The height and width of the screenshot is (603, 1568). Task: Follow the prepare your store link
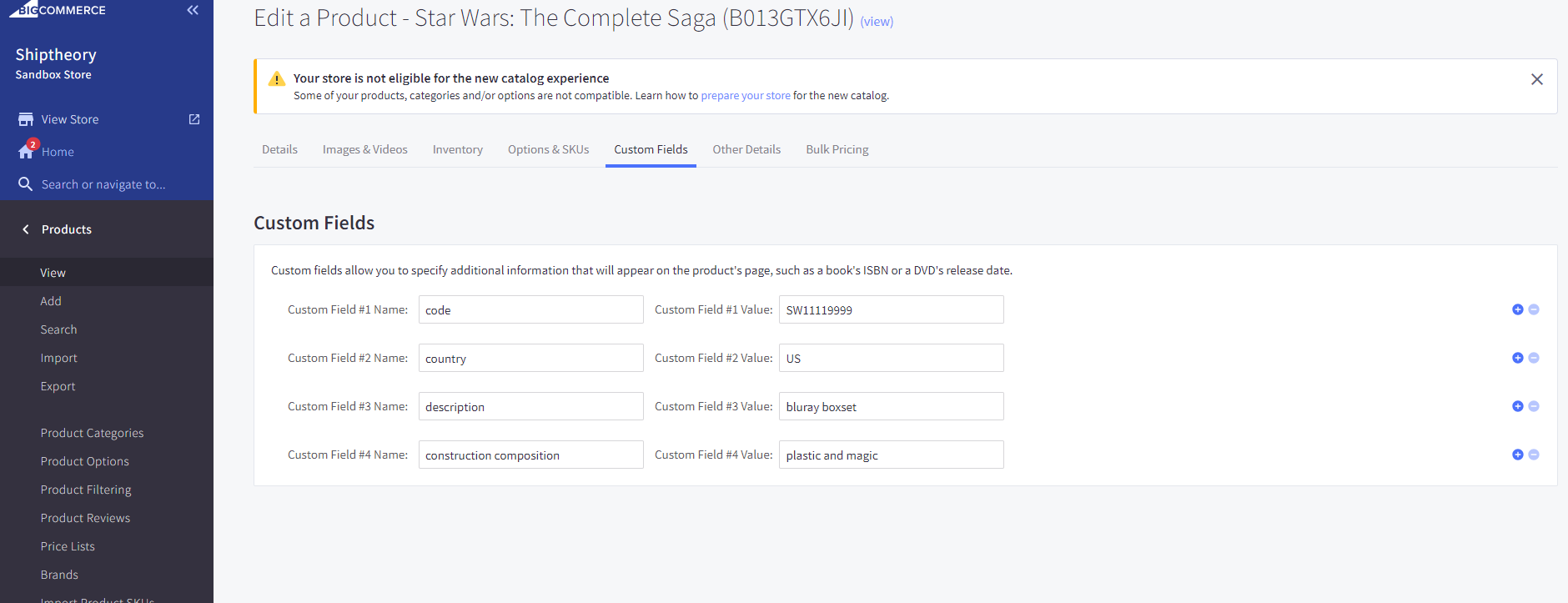coord(746,96)
